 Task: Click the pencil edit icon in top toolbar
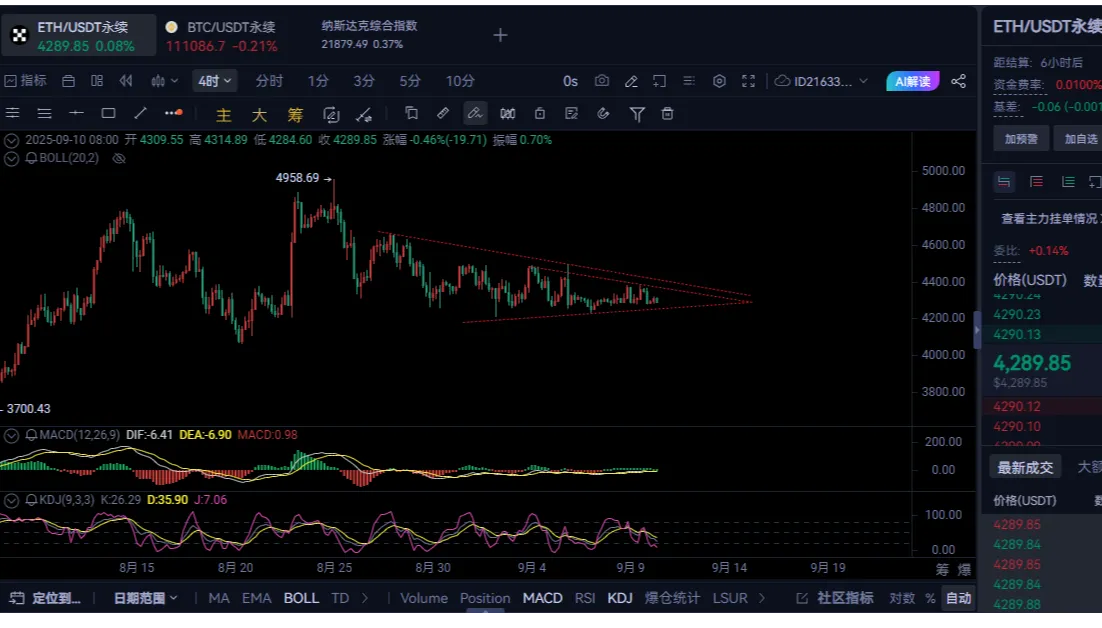[631, 81]
